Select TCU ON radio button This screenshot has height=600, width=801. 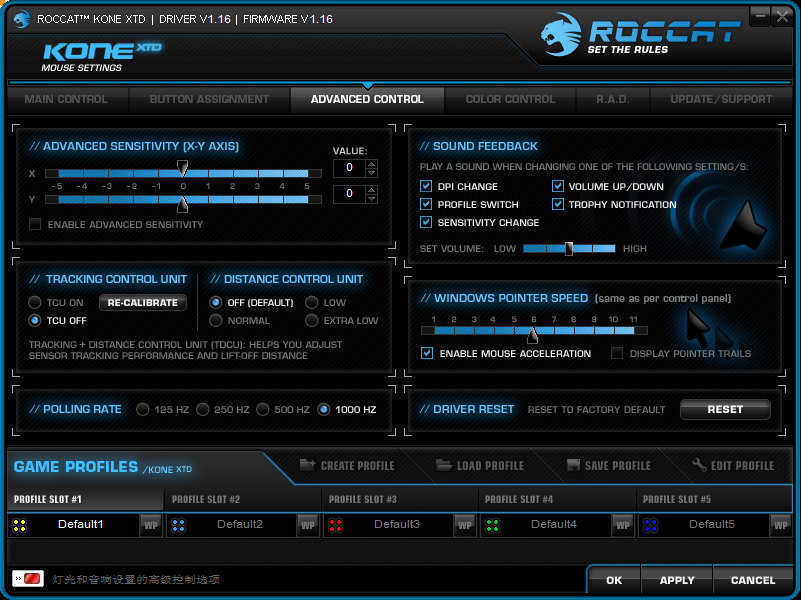coord(35,302)
